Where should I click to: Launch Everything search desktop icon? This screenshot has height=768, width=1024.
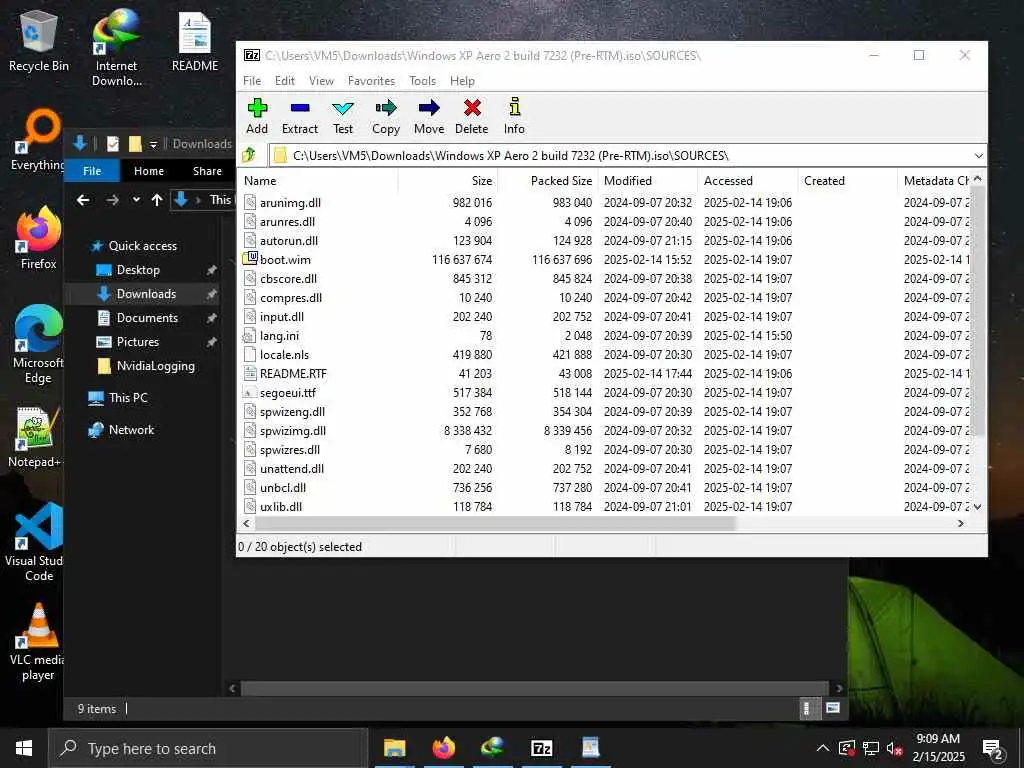pyautogui.click(x=38, y=140)
